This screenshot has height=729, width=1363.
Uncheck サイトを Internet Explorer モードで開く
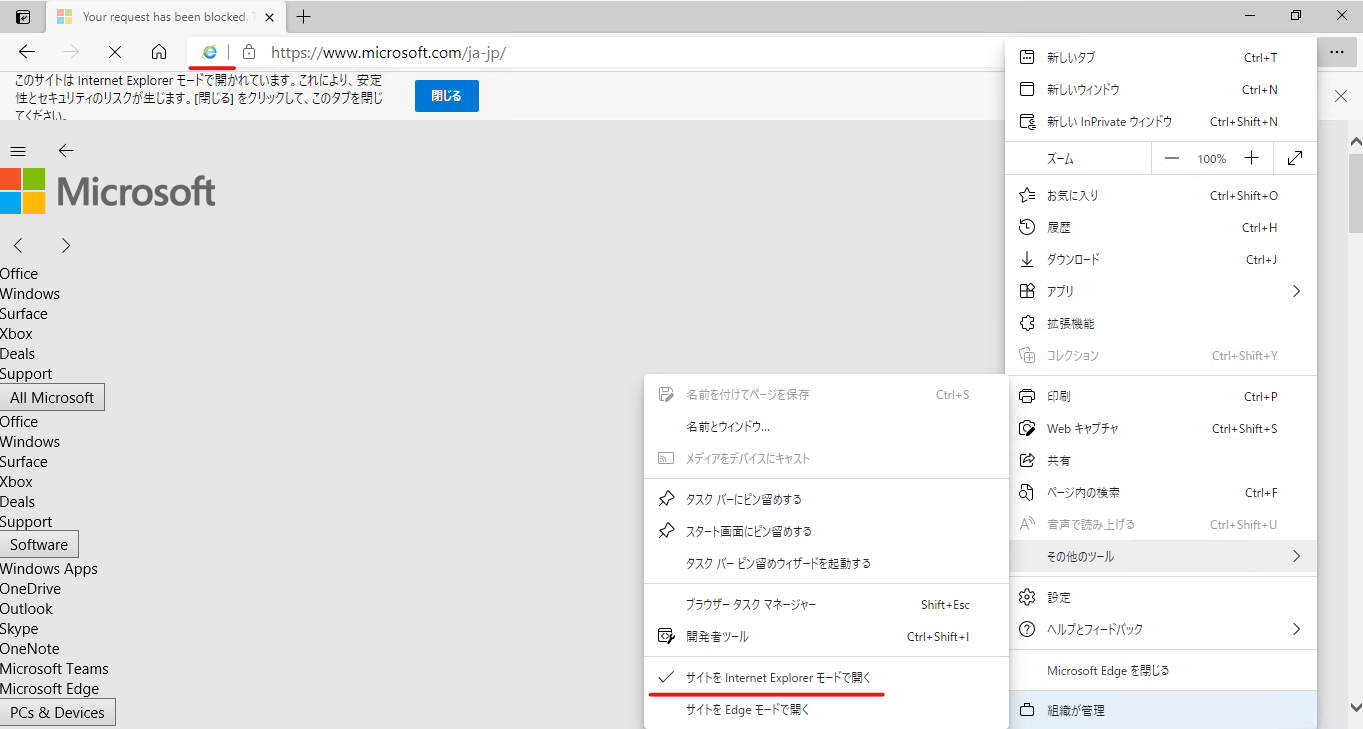pos(777,678)
